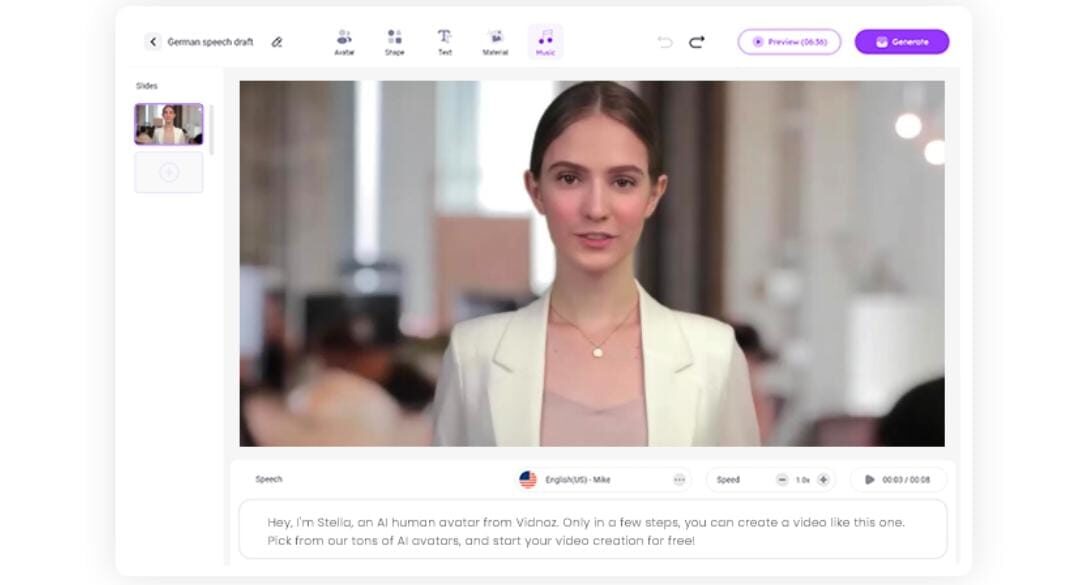Increase speech speed with plus button
Image resolution: width=1080 pixels, height=585 pixels.
coord(823,480)
